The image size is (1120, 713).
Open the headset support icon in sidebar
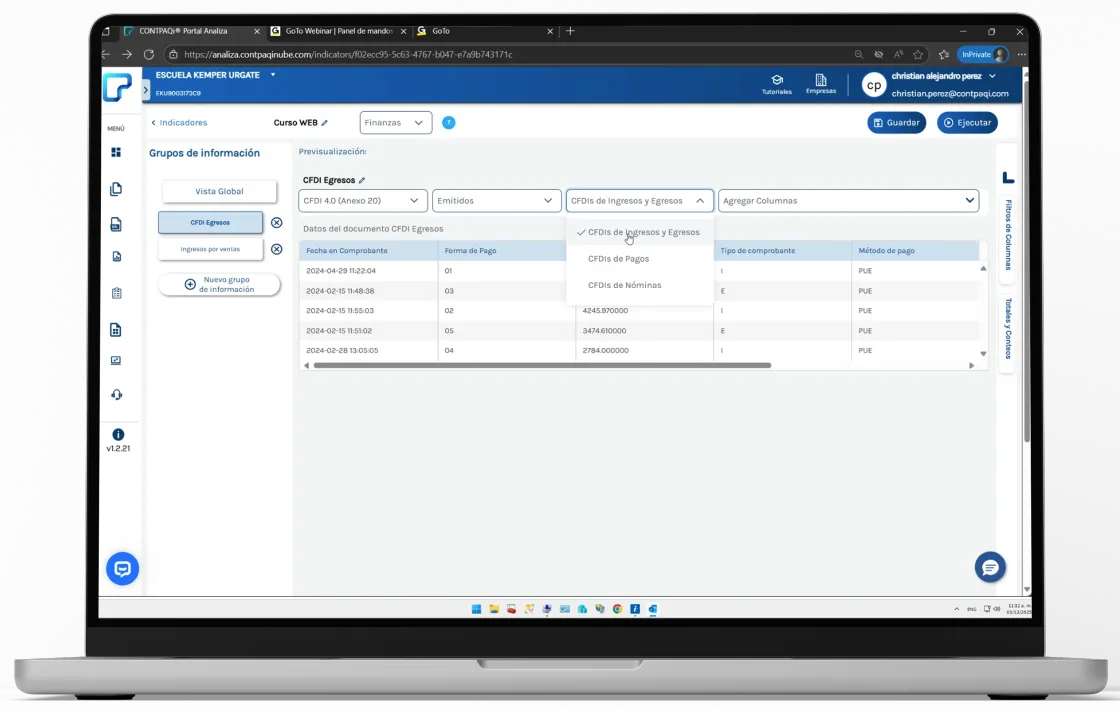click(x=116, y=394)
